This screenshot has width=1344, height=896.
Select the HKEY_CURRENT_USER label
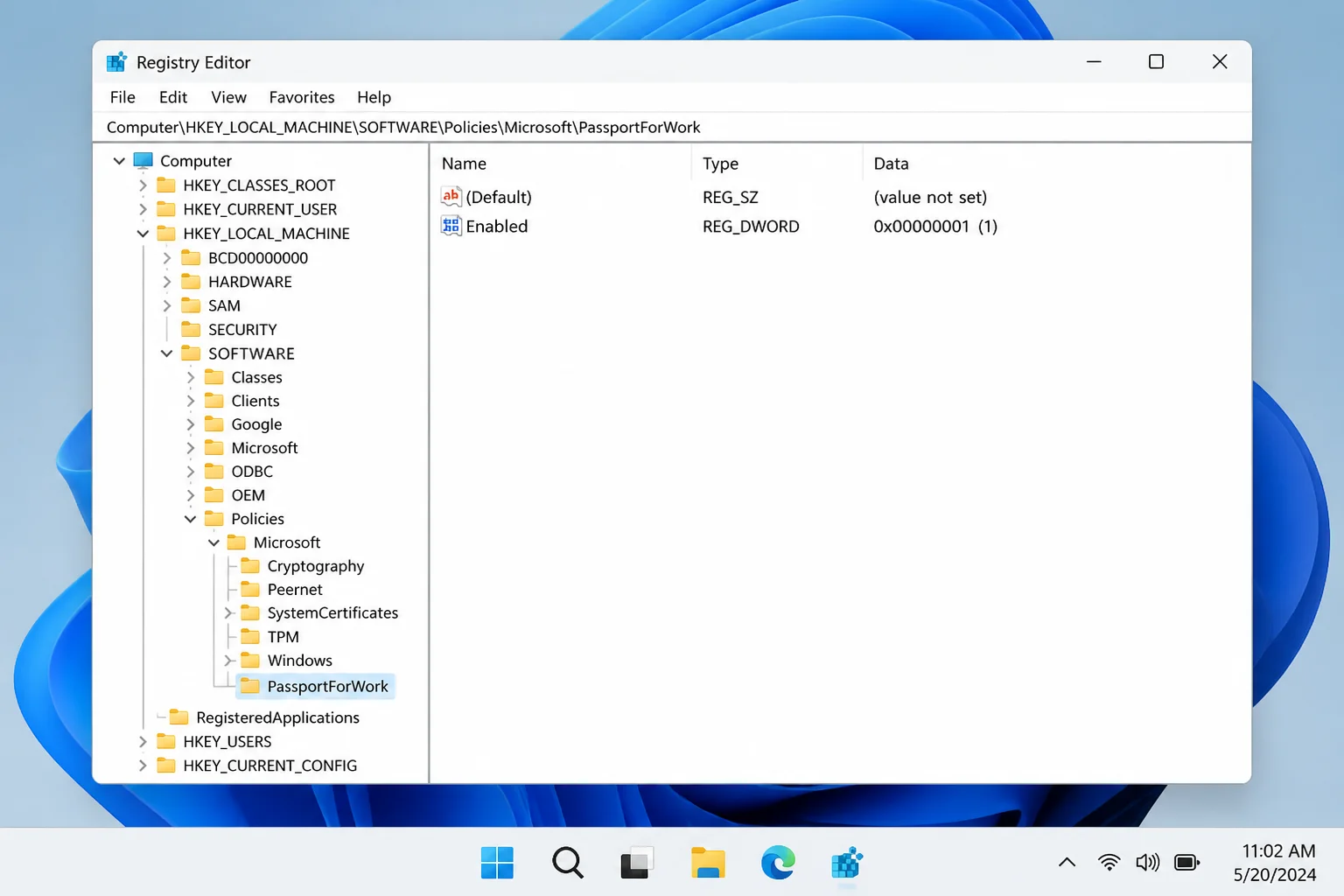(x=260, y=209)
